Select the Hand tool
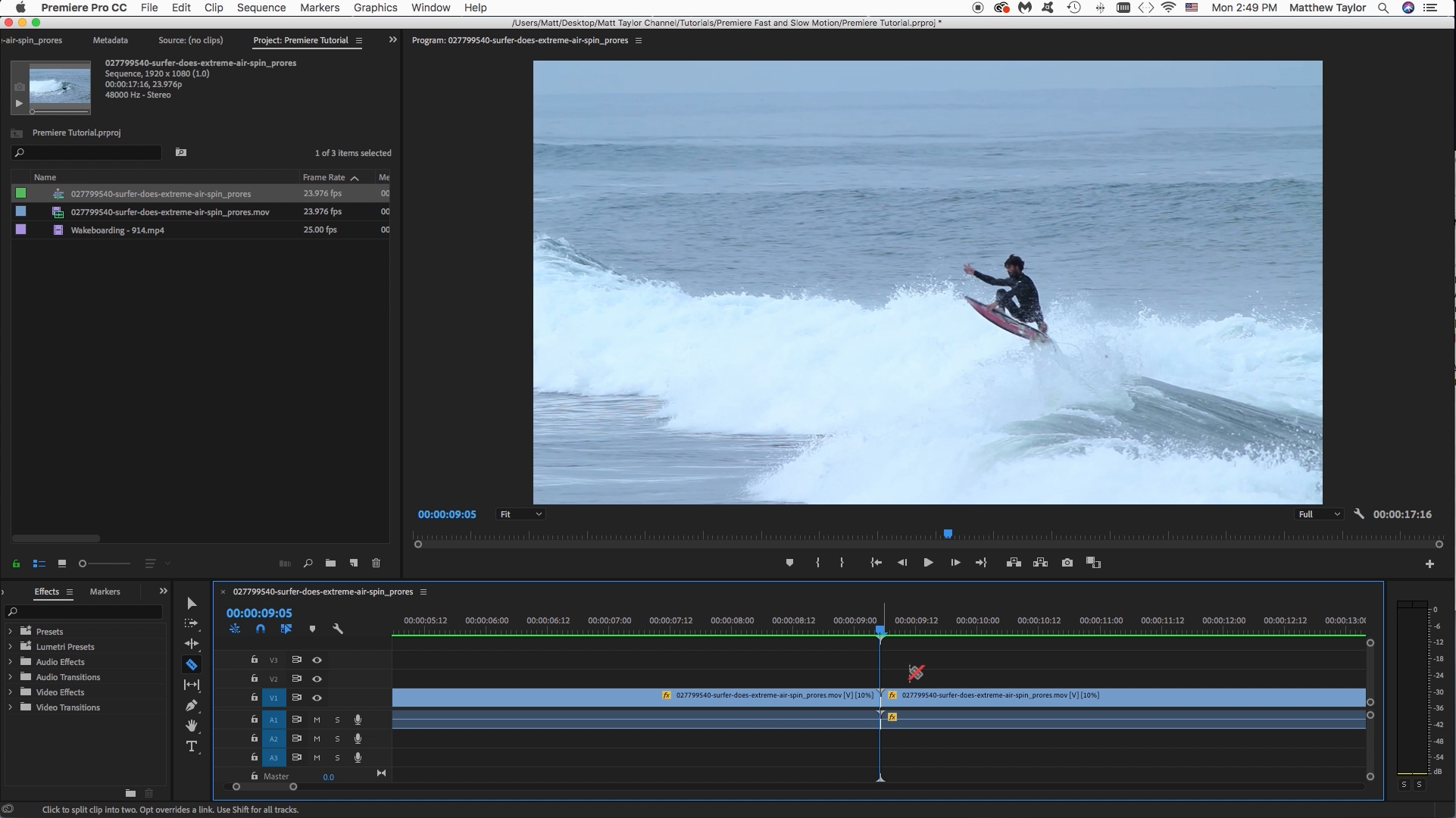Image resolution: width=1456 pixels, height=818 pixels. click(x=192, y=726)
